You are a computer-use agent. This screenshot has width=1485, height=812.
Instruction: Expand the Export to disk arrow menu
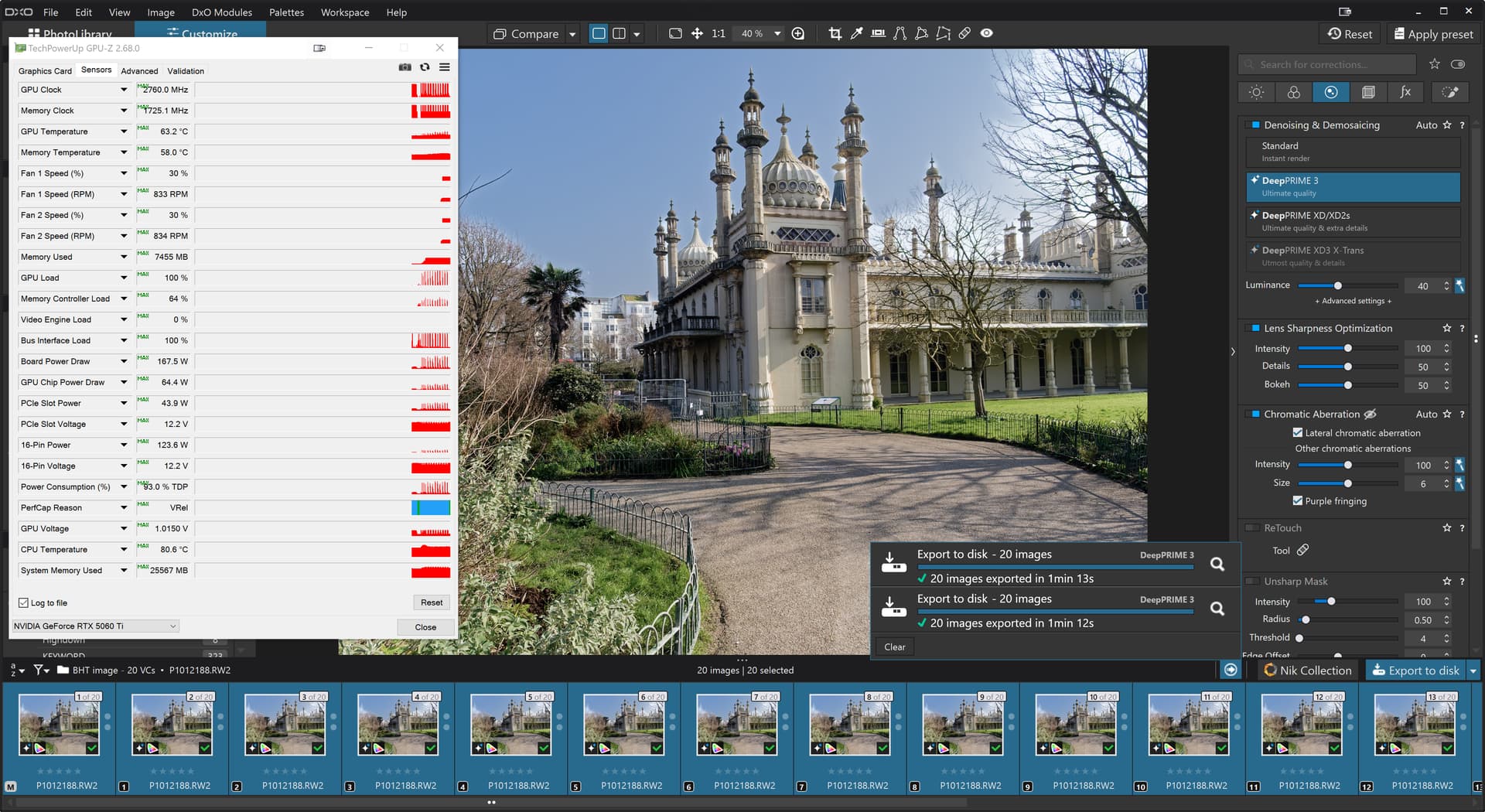(1473, 670)
